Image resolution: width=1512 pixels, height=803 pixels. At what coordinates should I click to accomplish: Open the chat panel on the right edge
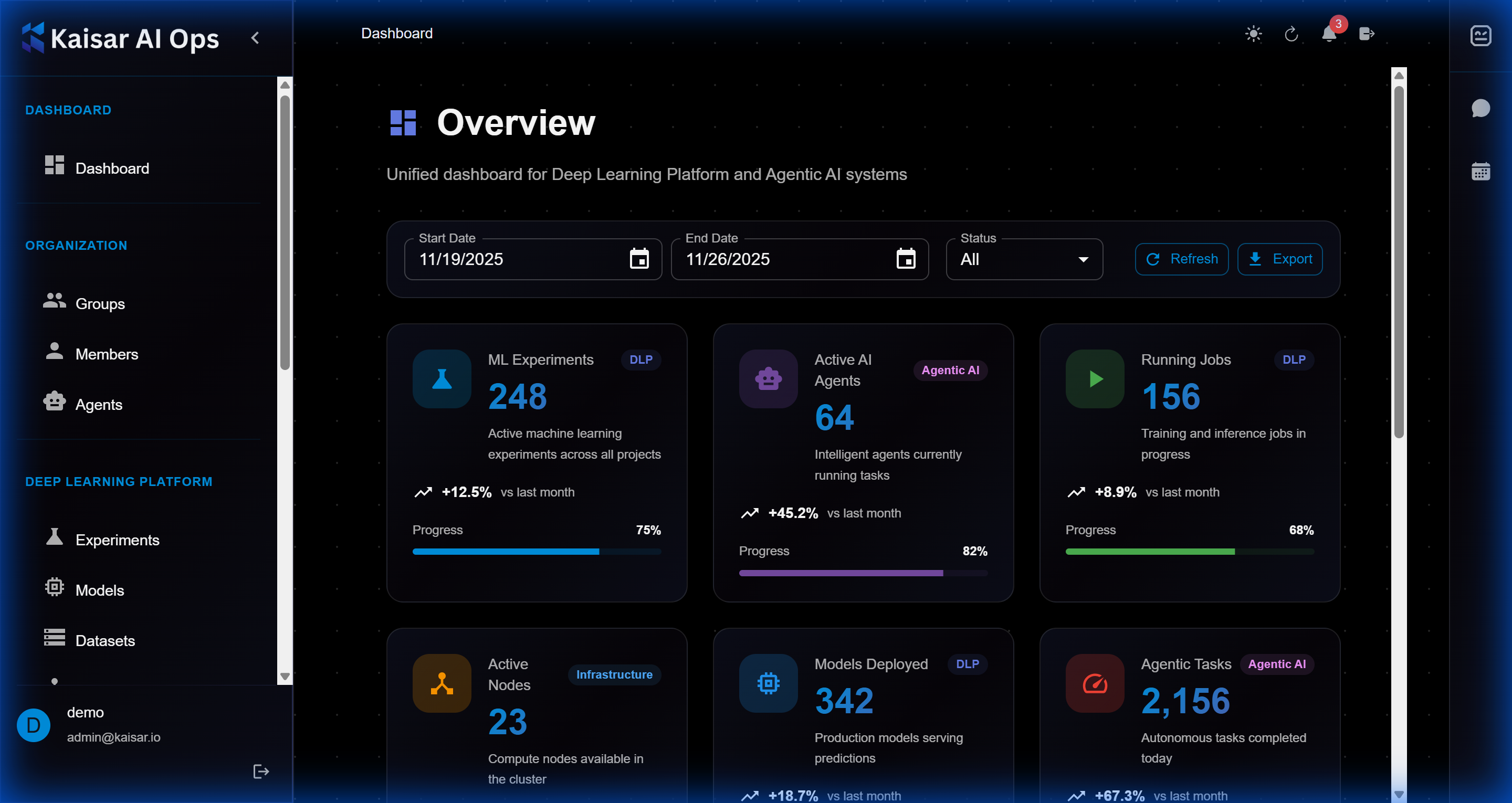[1482, 108]
